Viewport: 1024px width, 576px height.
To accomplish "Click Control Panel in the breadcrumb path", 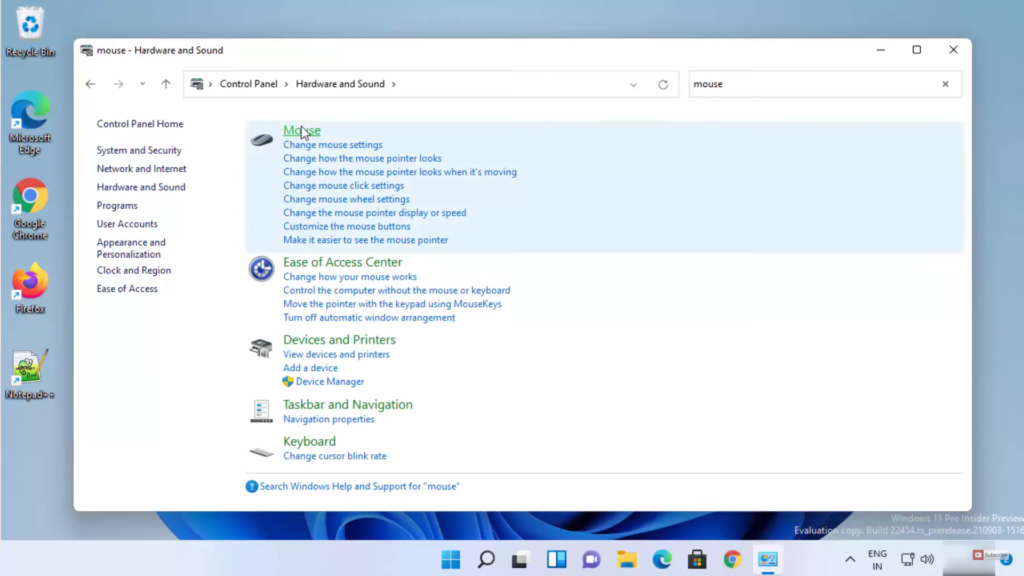I will pos(249,84).
